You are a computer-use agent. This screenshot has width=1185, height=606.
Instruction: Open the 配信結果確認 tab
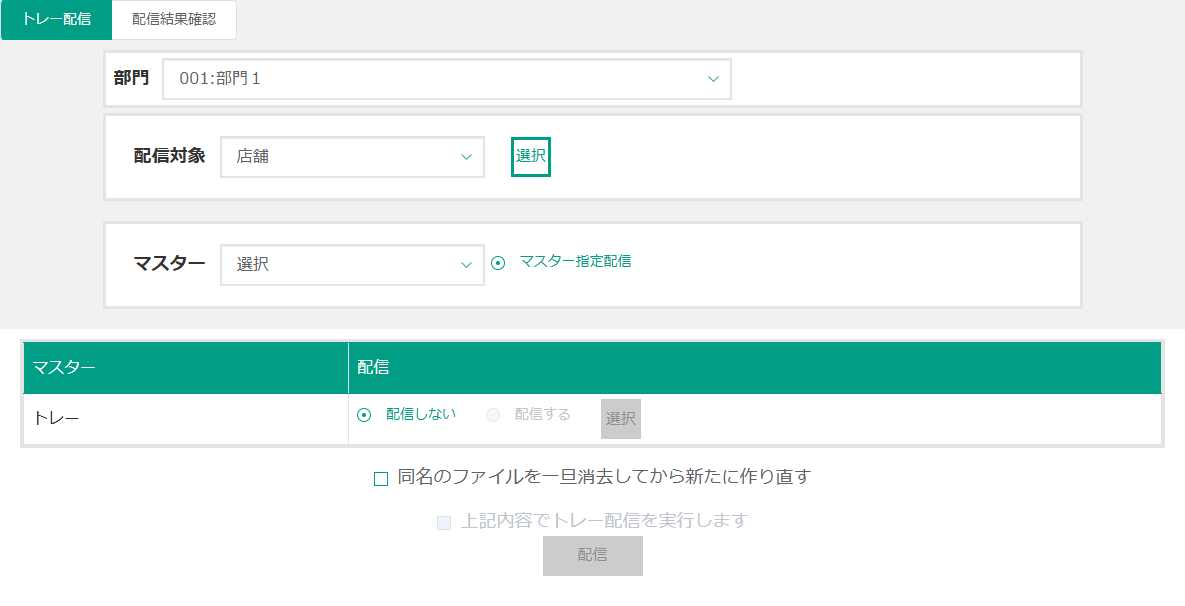174,20
